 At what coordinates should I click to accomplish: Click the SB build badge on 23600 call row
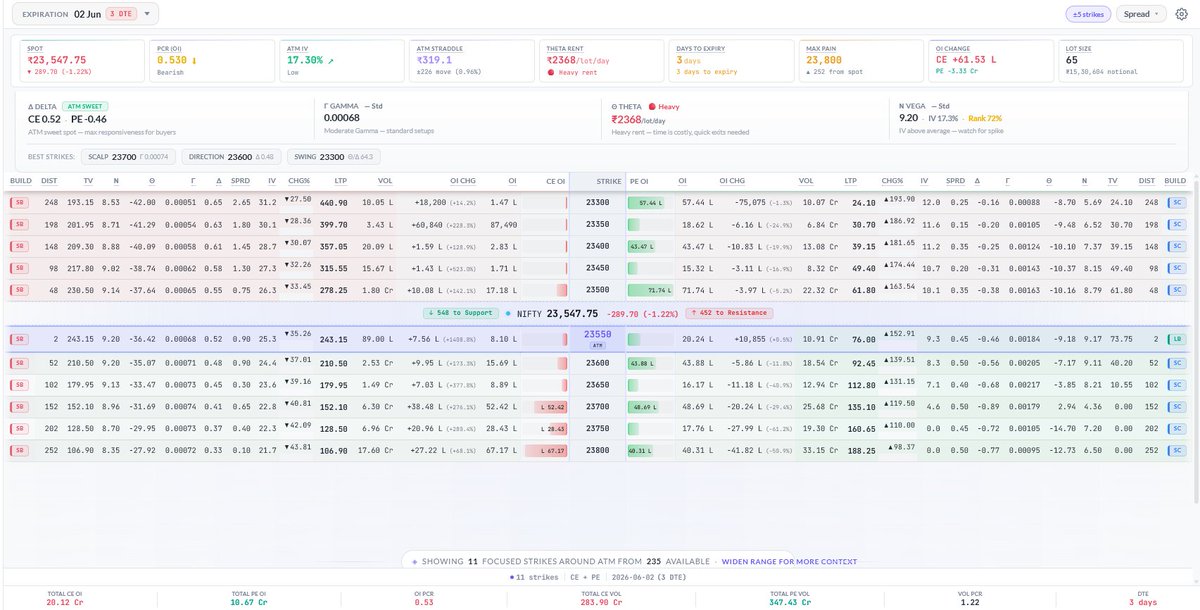18,361
